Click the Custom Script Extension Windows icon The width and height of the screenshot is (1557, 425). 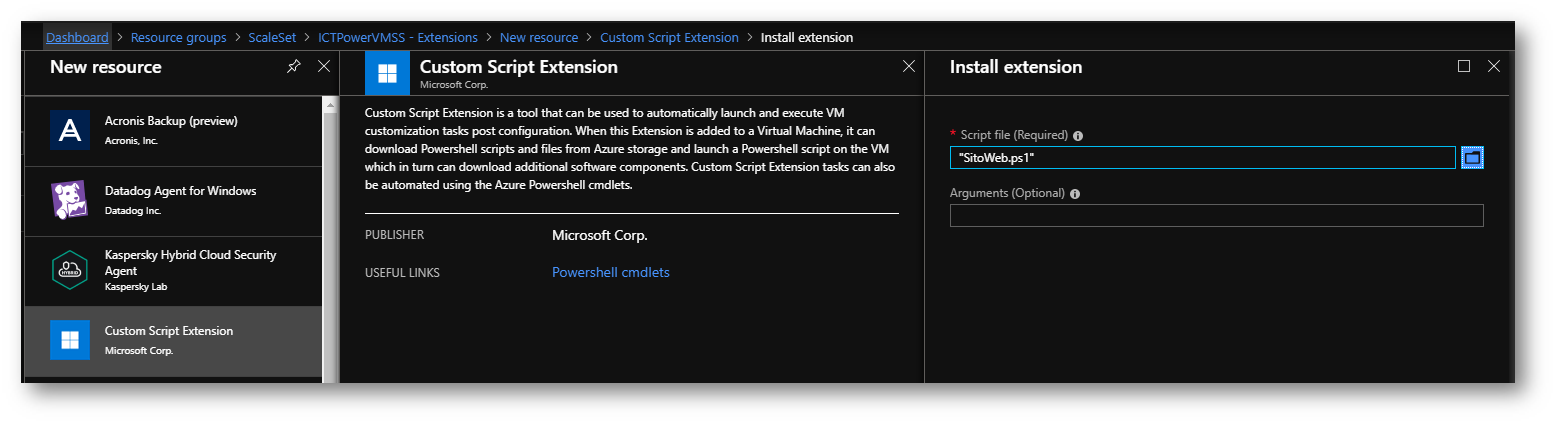coord(70,340)
